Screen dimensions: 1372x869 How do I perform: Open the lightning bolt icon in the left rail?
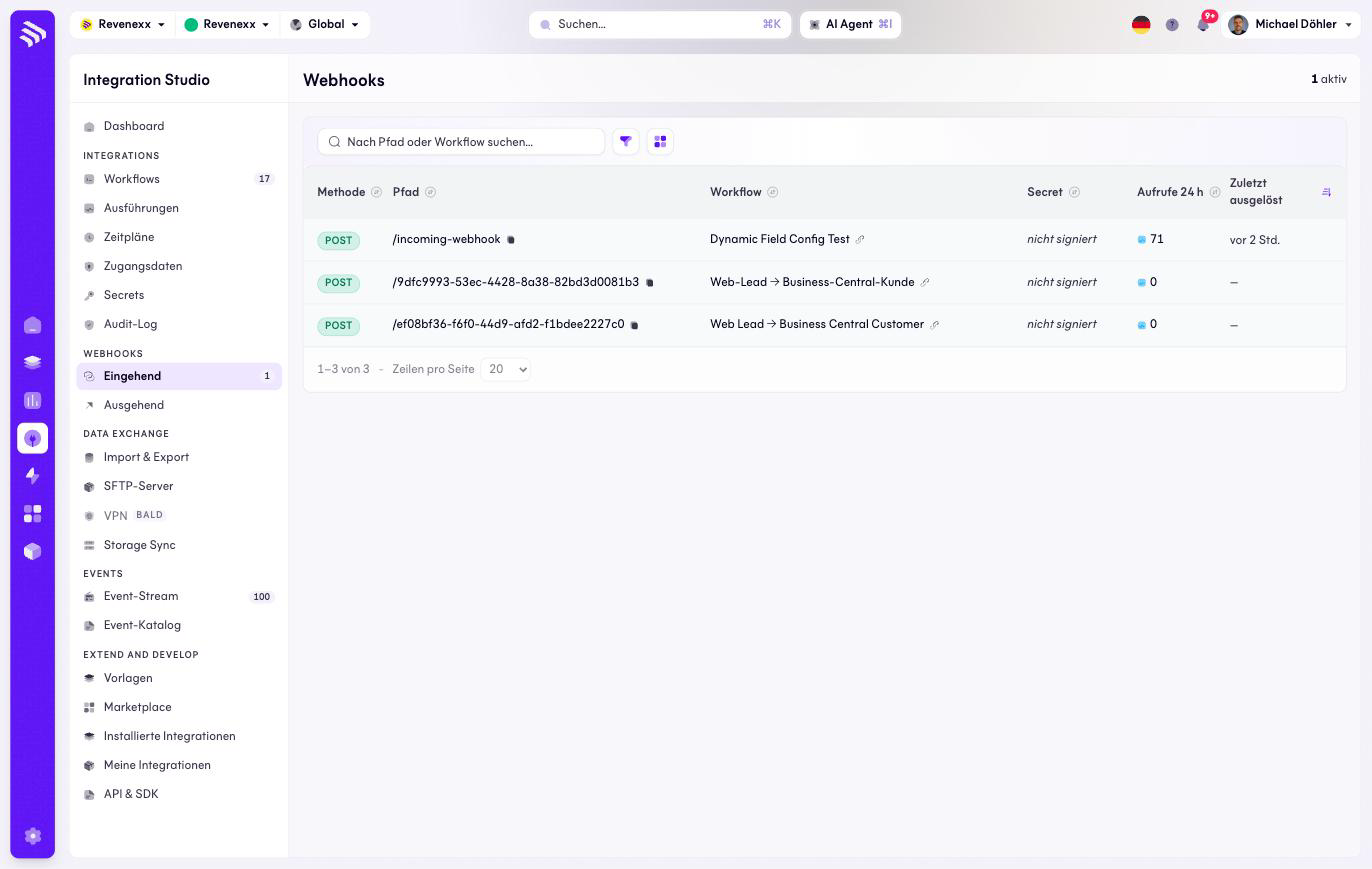[32, 476]
